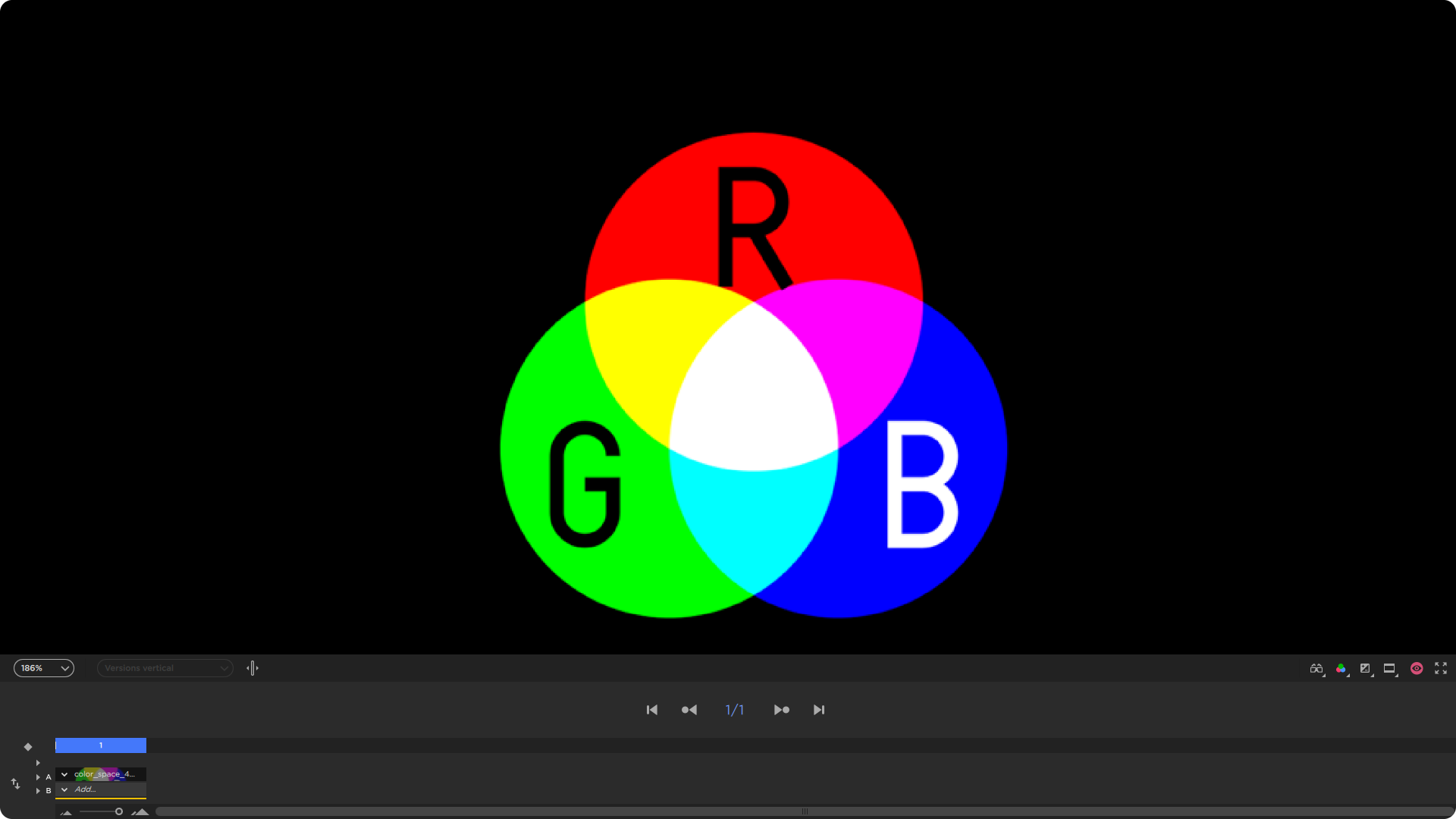The image size is (1456, 819).
Task: Open the display mask frame options
Action: pos(1389,668)
